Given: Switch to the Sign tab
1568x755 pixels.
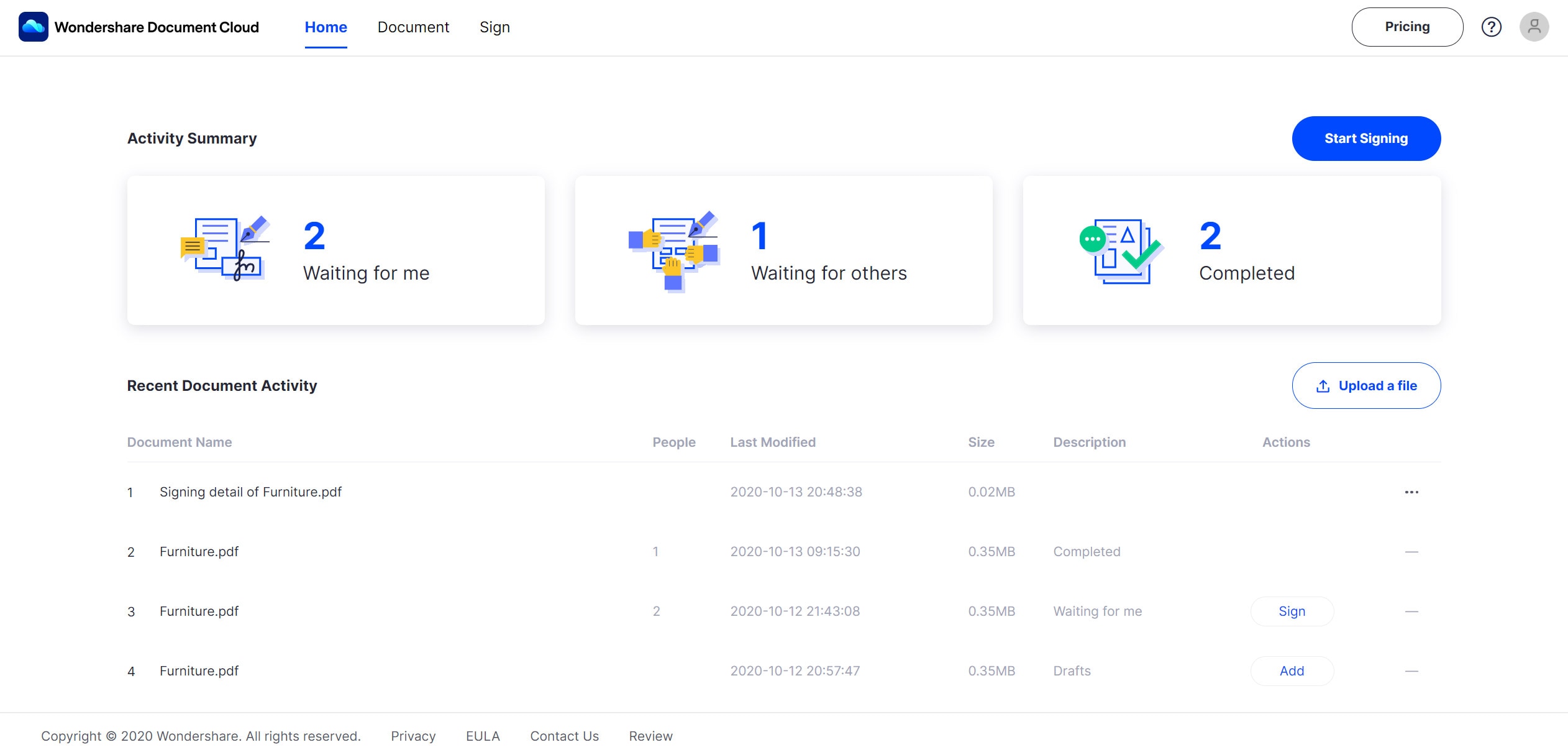Looking at the screenshot, I should (495, 27).
